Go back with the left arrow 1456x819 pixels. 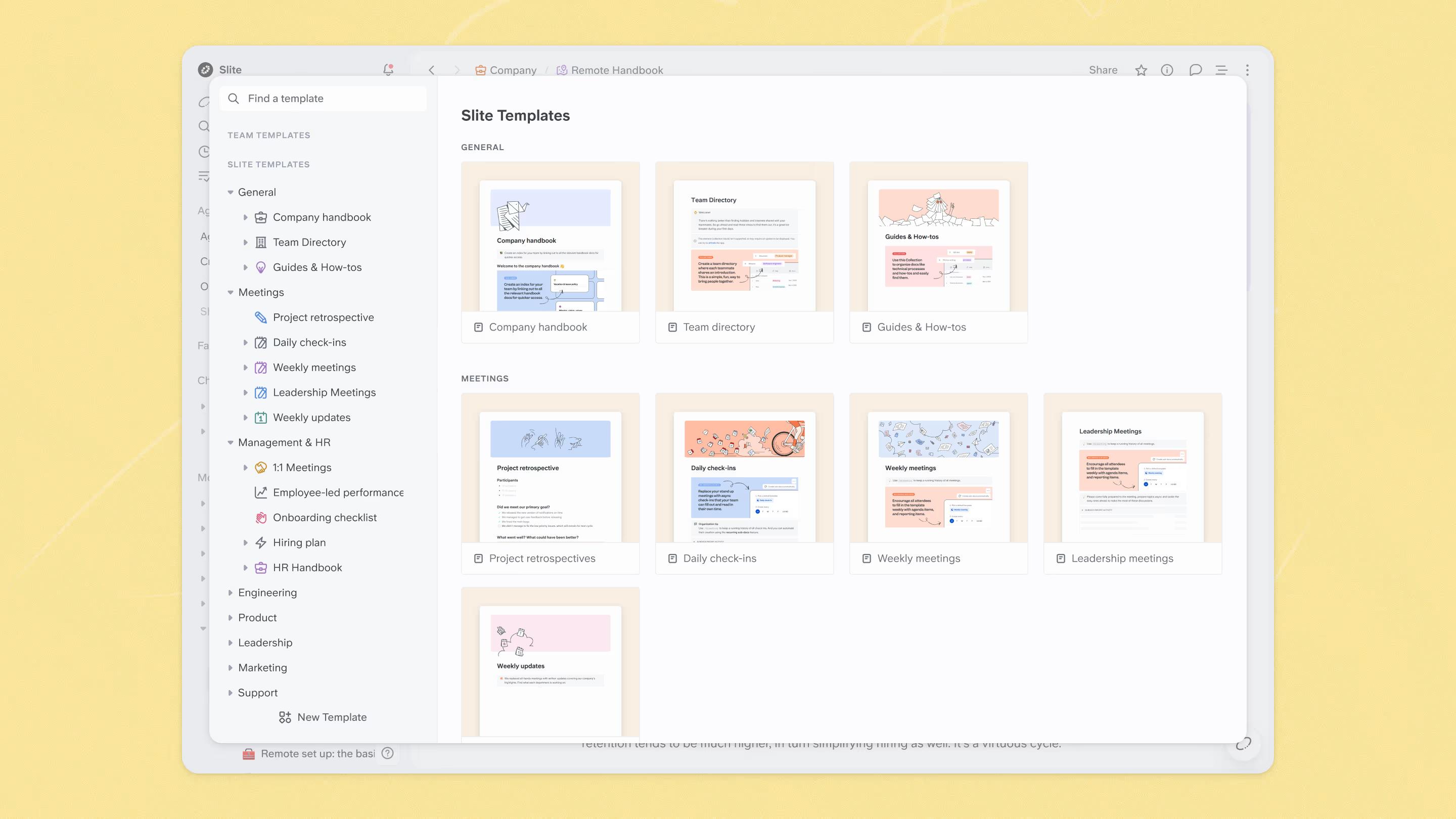pyautogui.click(x=431, y=70)
